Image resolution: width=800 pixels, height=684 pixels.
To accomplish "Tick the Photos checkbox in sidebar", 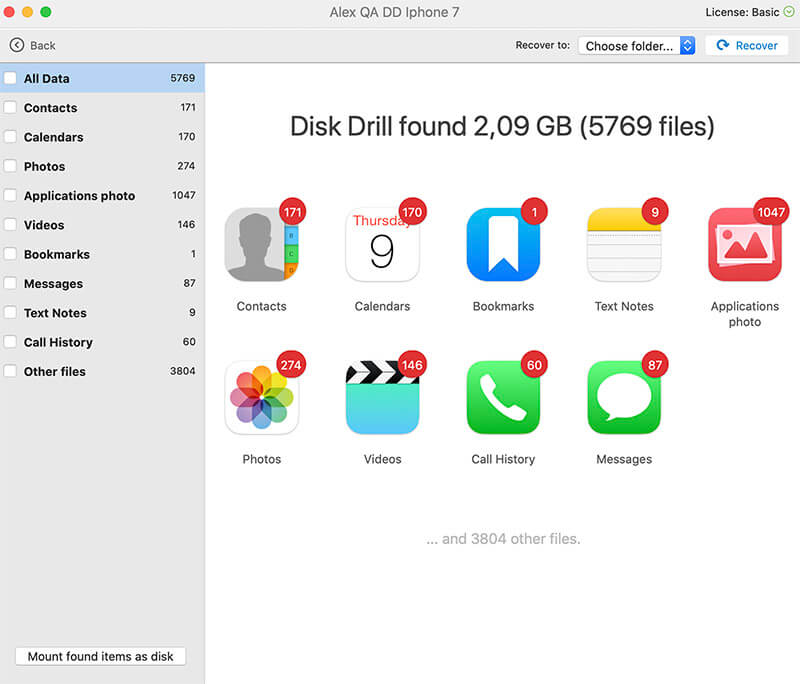I will pos(10,166).
